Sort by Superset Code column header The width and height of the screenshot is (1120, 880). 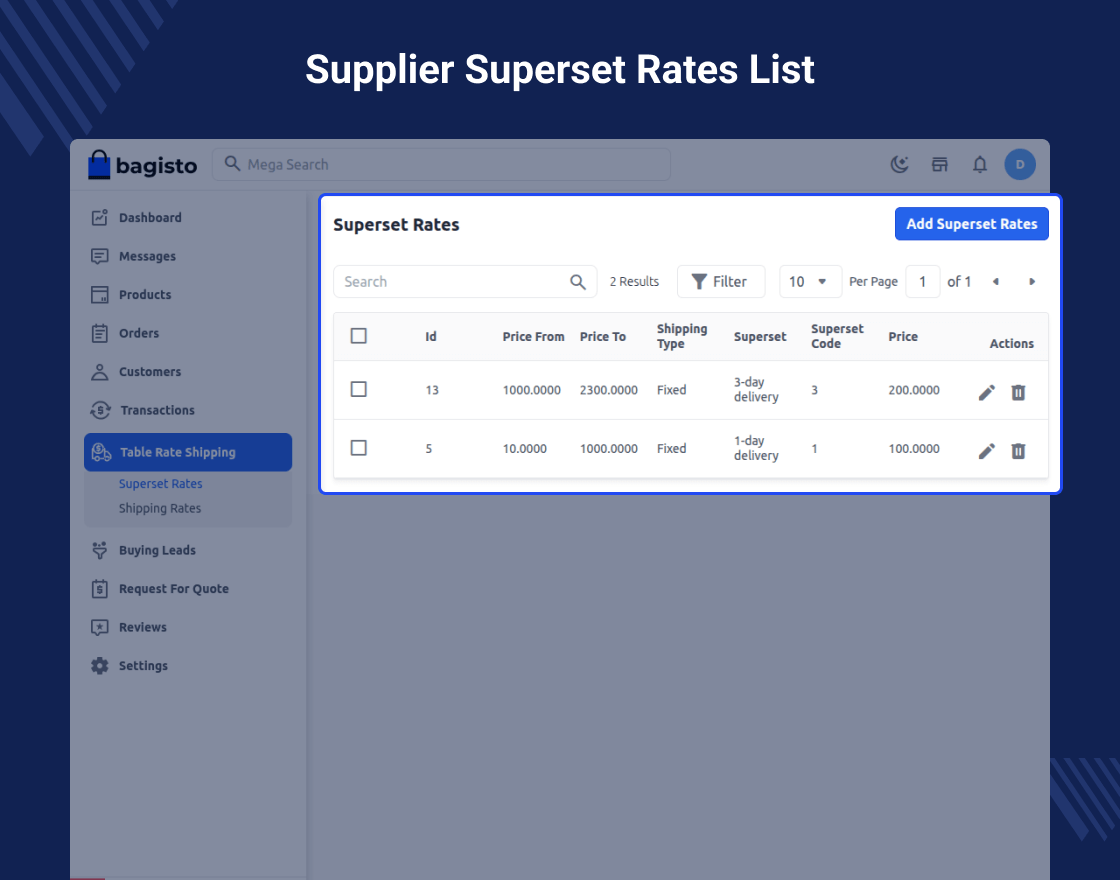[837, 336]
